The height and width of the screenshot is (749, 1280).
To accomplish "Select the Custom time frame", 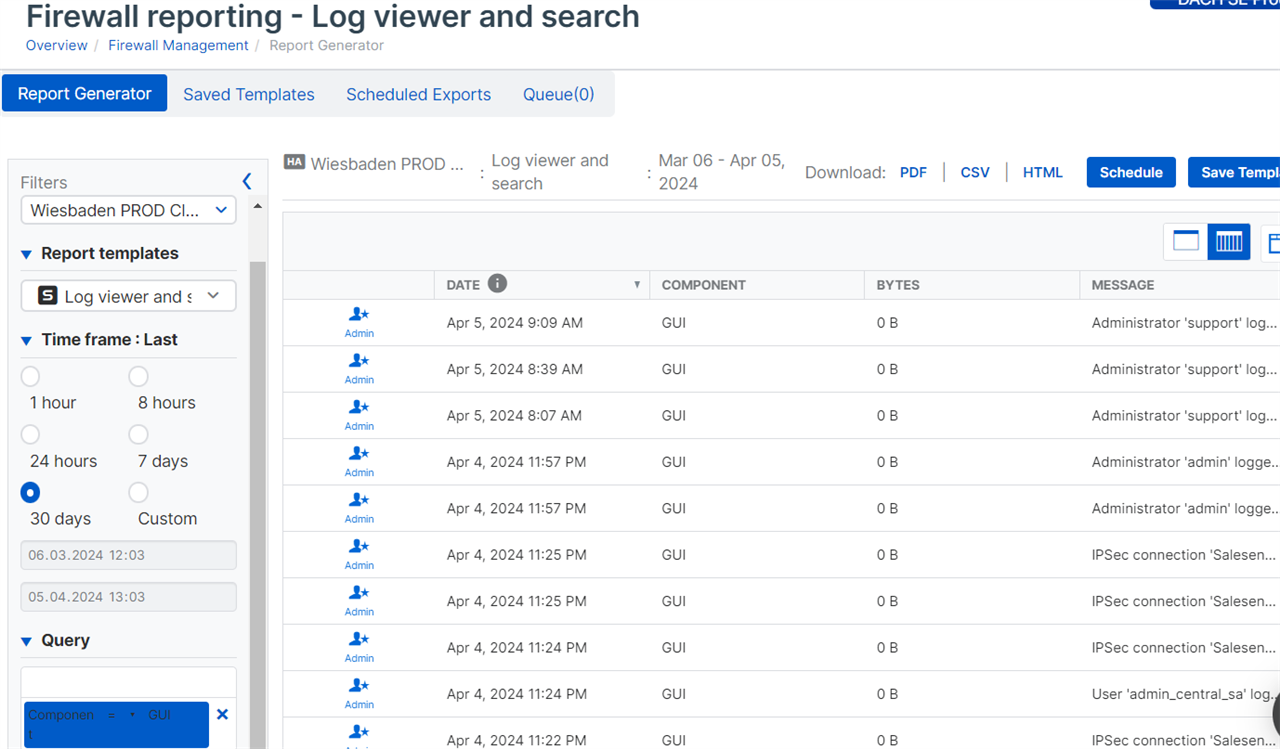I will pos(138,492).
